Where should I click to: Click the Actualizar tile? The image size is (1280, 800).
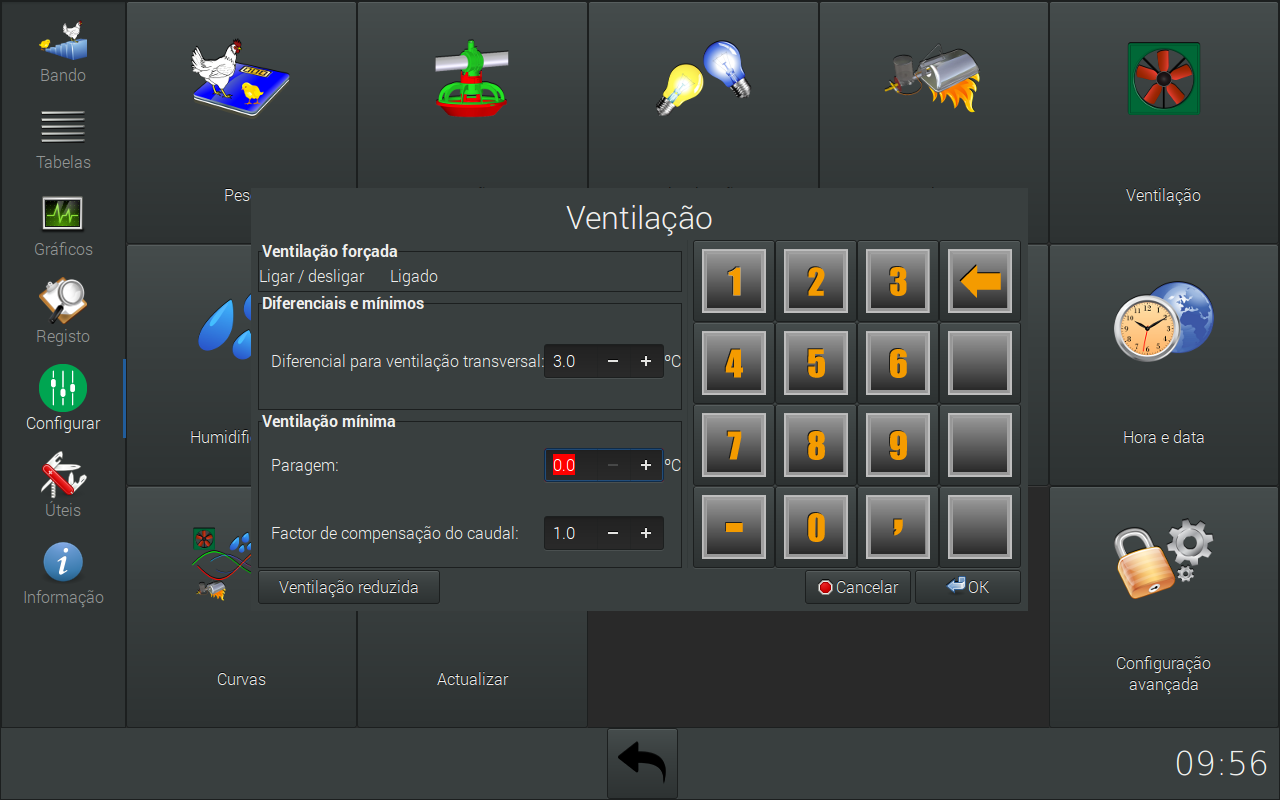click(472, 668)
